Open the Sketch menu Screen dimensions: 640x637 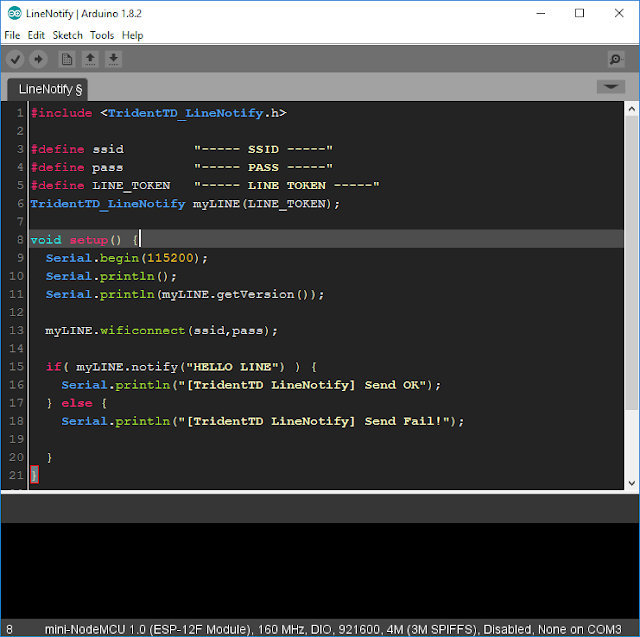68,36
